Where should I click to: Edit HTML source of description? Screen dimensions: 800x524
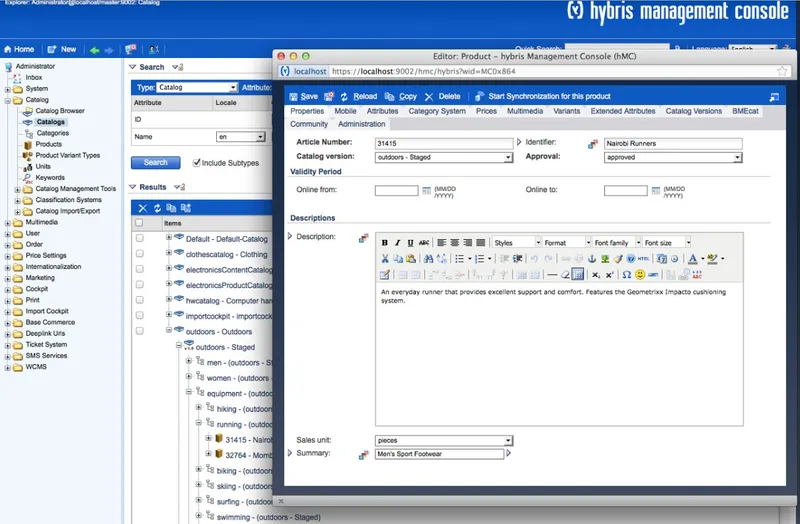click(644, 259)
